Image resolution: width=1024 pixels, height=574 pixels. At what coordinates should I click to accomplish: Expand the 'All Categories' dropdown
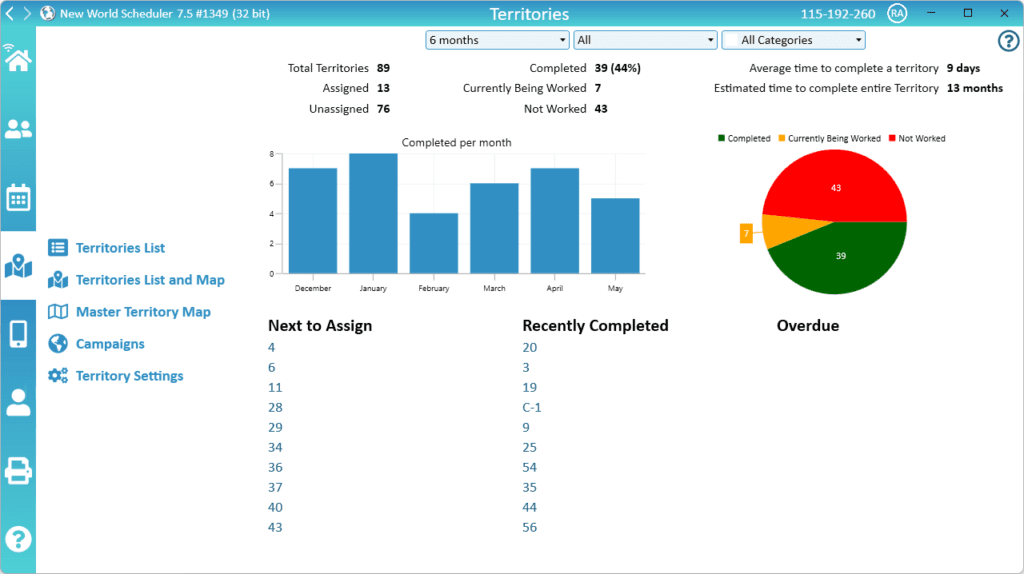(793, 40)
